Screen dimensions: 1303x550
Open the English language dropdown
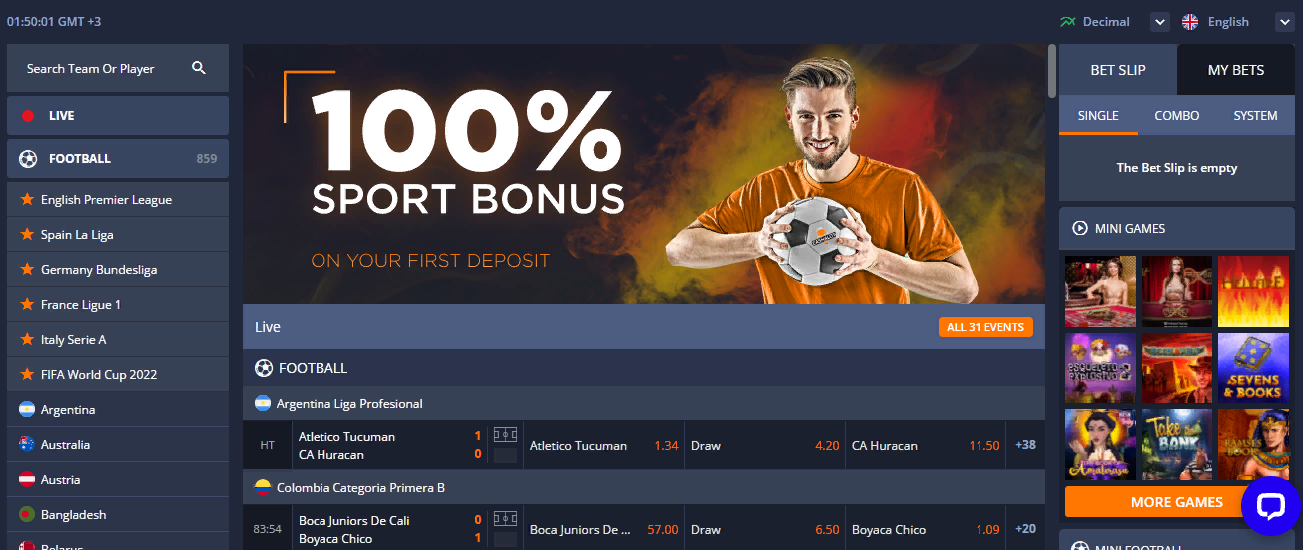1284,22
